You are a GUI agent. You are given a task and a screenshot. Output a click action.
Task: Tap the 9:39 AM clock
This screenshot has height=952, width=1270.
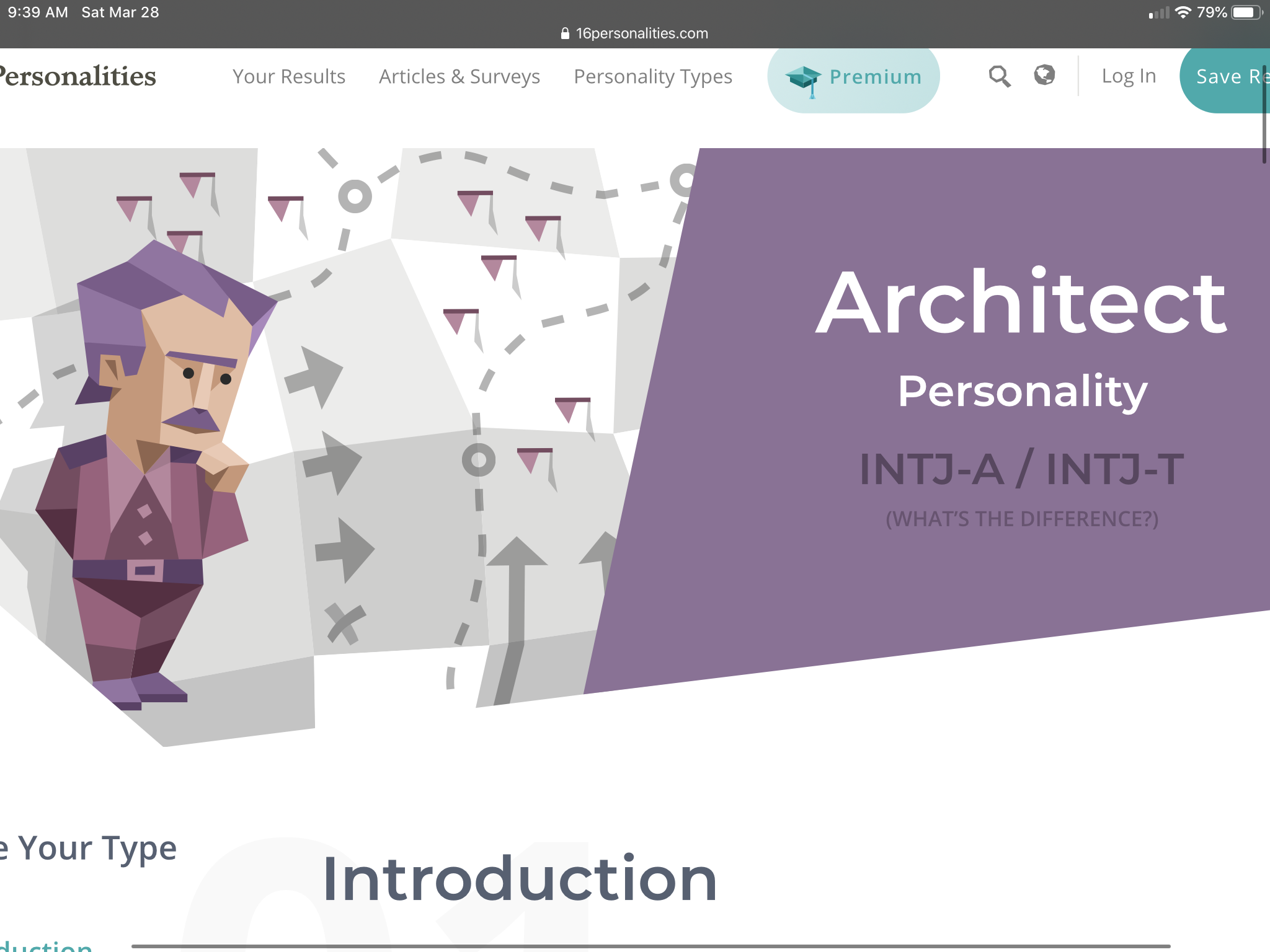[x=38, y=12]
